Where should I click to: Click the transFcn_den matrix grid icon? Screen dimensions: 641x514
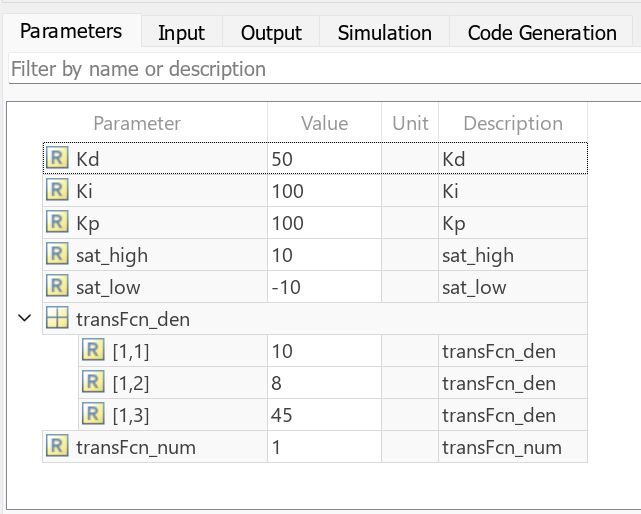(x=57, y=319)
